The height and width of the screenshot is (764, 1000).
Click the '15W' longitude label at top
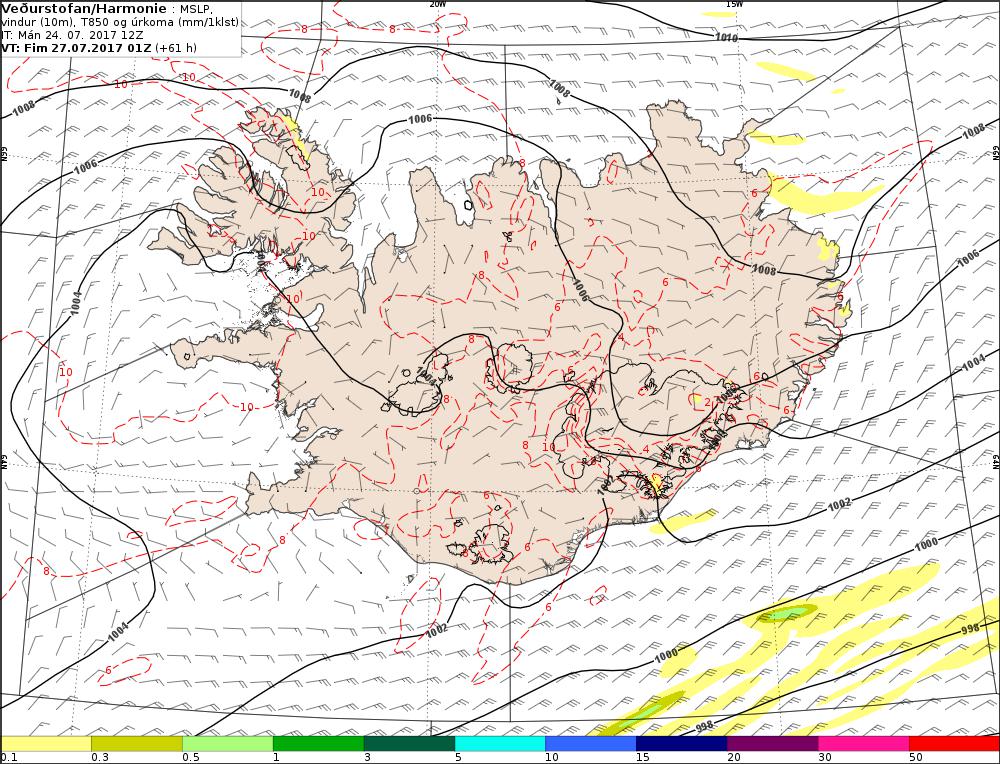pos(734,4)
